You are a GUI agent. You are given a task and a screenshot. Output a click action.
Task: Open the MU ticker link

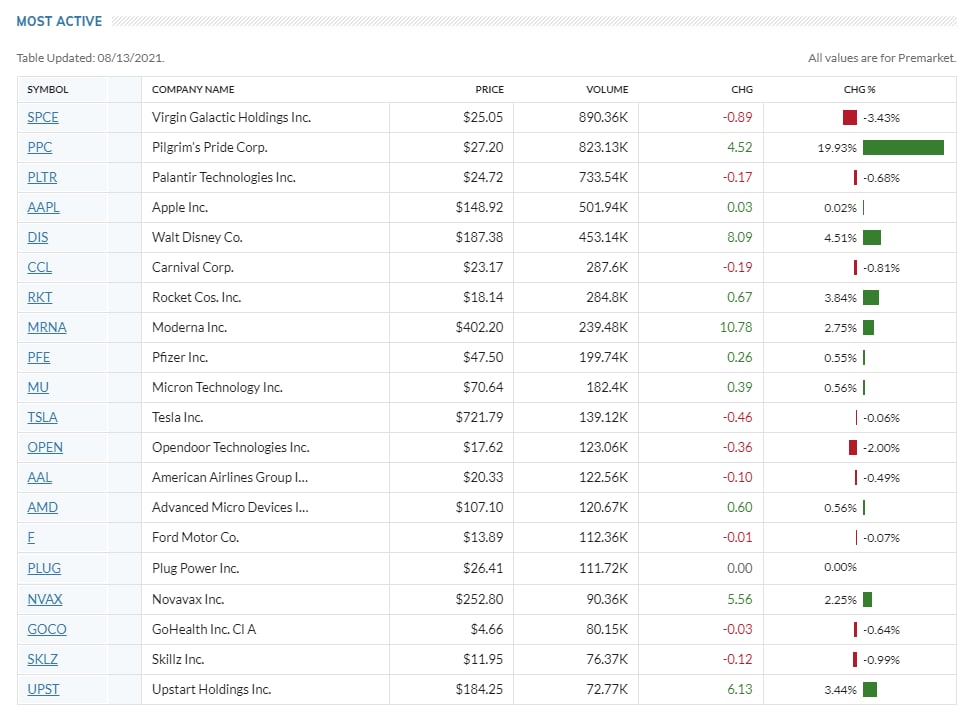point(38,387)
